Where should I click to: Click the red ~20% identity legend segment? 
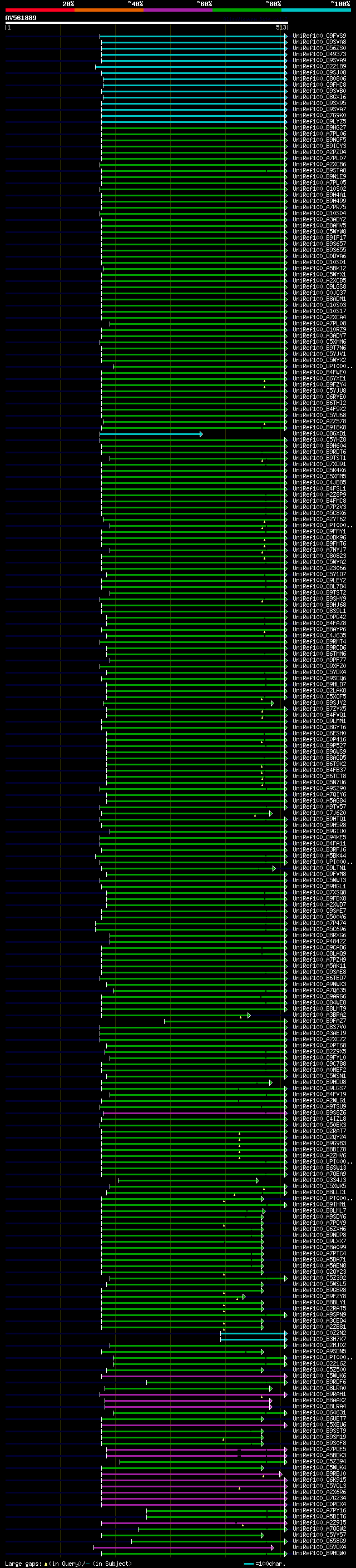click(x=39, y=10)
